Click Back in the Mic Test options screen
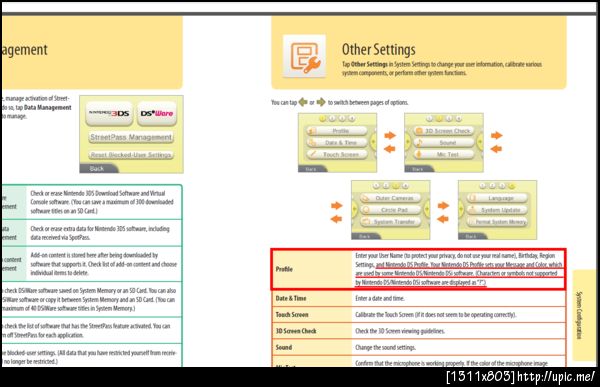Screen dimensions: 600x387 click(419, 169)
